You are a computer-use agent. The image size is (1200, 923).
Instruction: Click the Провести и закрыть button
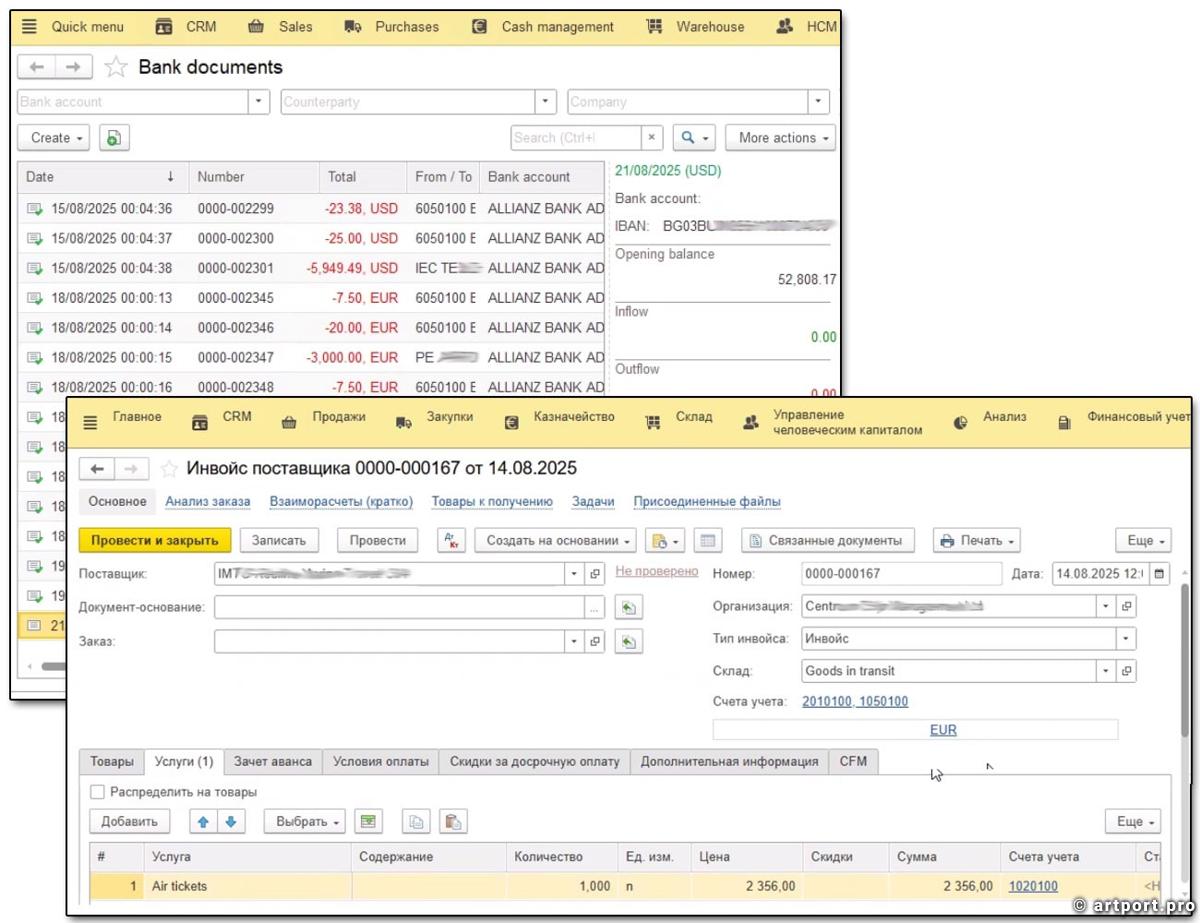click(x=154, y=540)
